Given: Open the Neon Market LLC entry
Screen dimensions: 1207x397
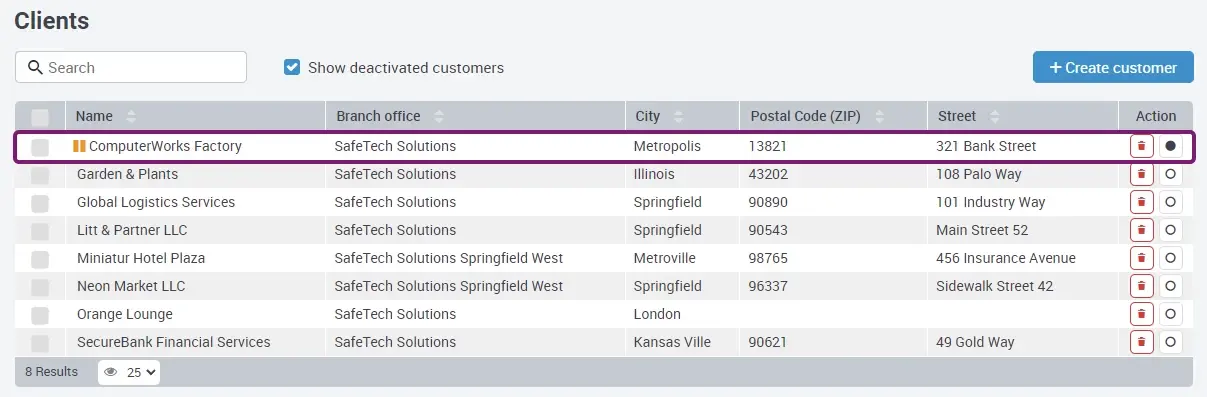Looking at the screenshot, I should tap(131, 286).
